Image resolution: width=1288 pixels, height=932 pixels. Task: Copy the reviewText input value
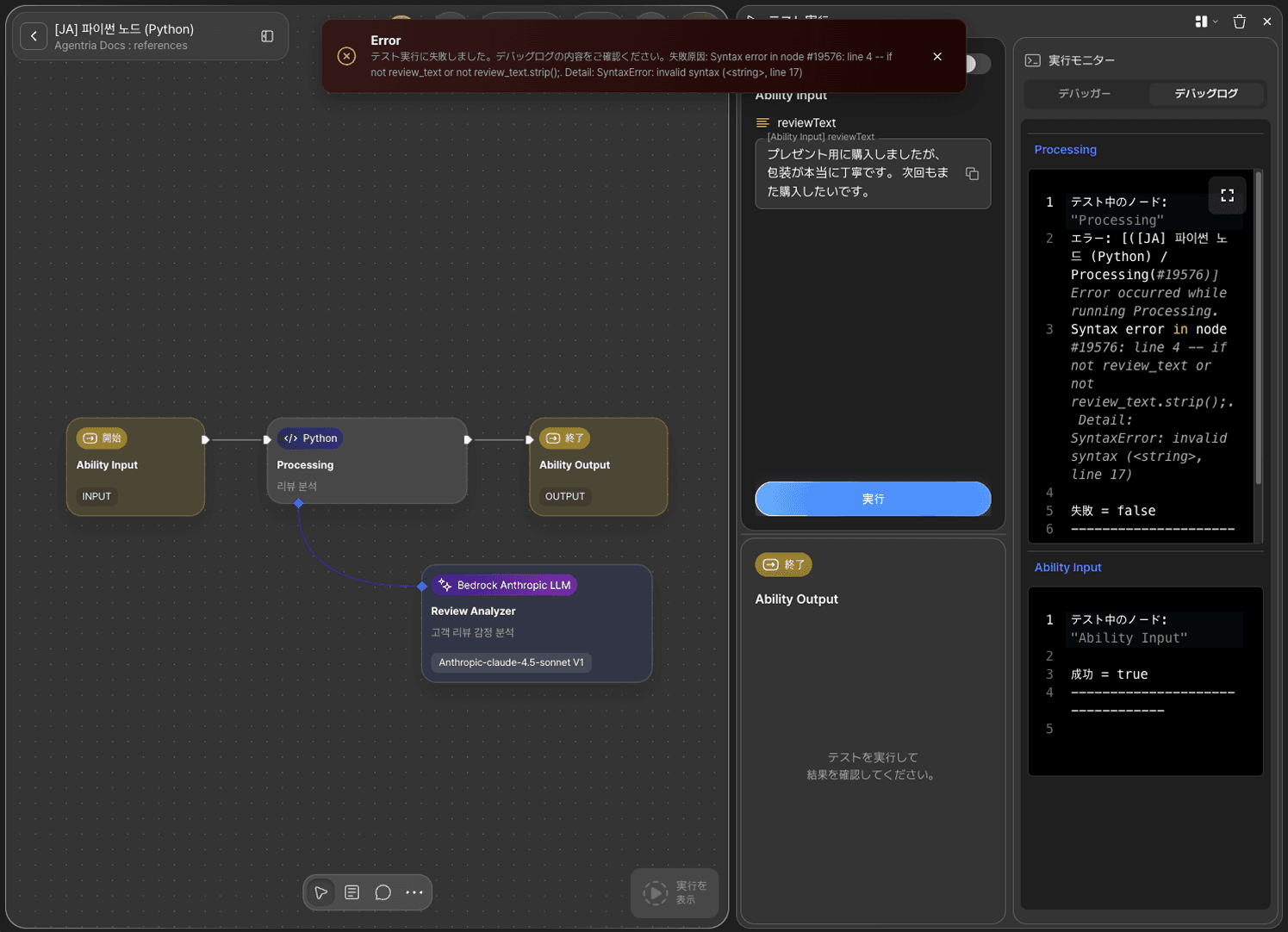(972, 174)
